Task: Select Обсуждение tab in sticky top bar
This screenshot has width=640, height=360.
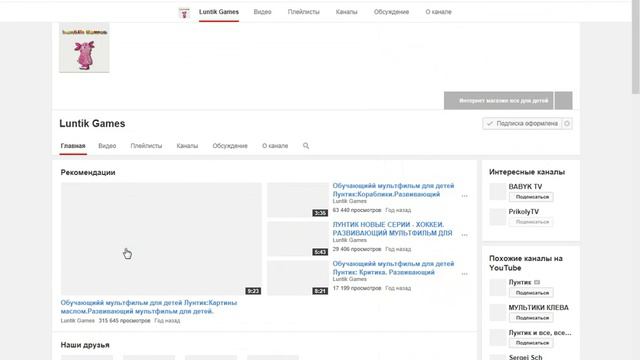Action: 391,12
